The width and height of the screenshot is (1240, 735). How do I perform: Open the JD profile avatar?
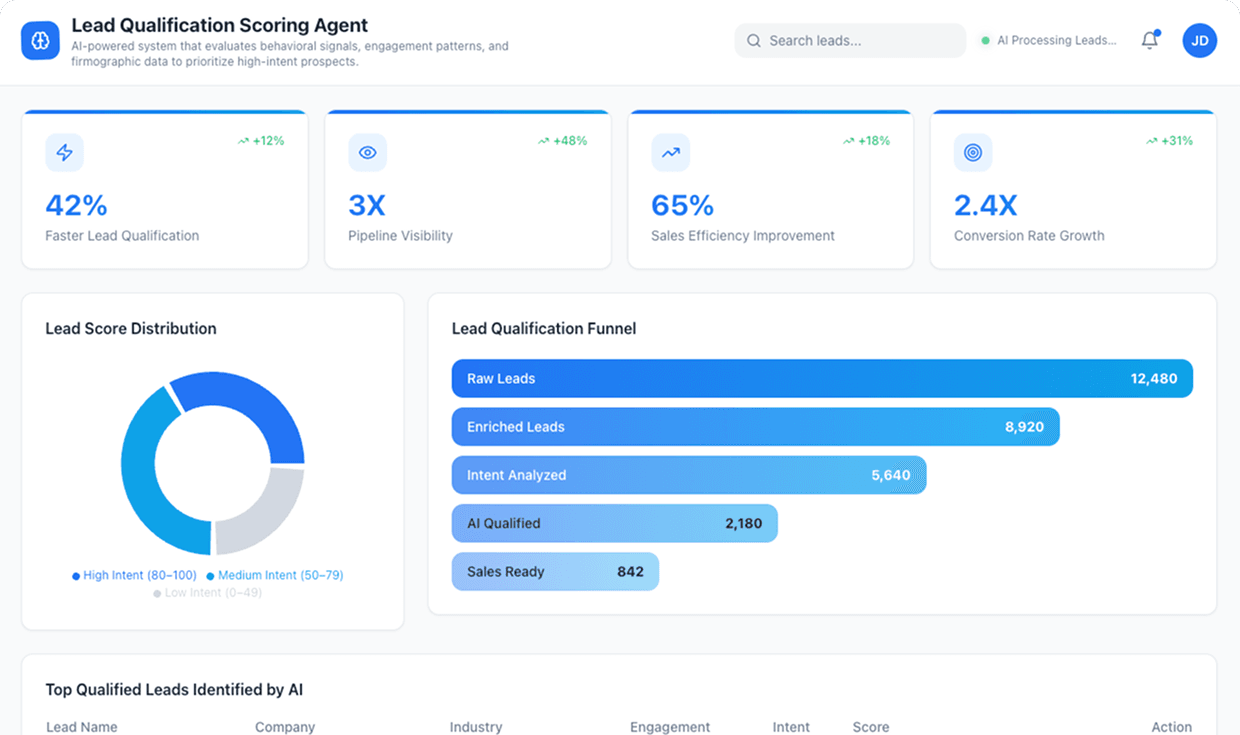[1199, 40]
